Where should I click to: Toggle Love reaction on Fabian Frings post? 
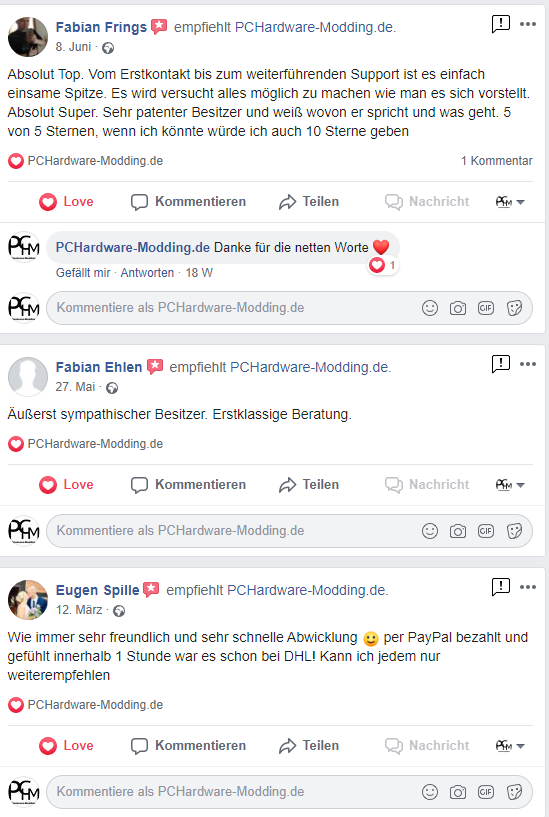[66, 202]
